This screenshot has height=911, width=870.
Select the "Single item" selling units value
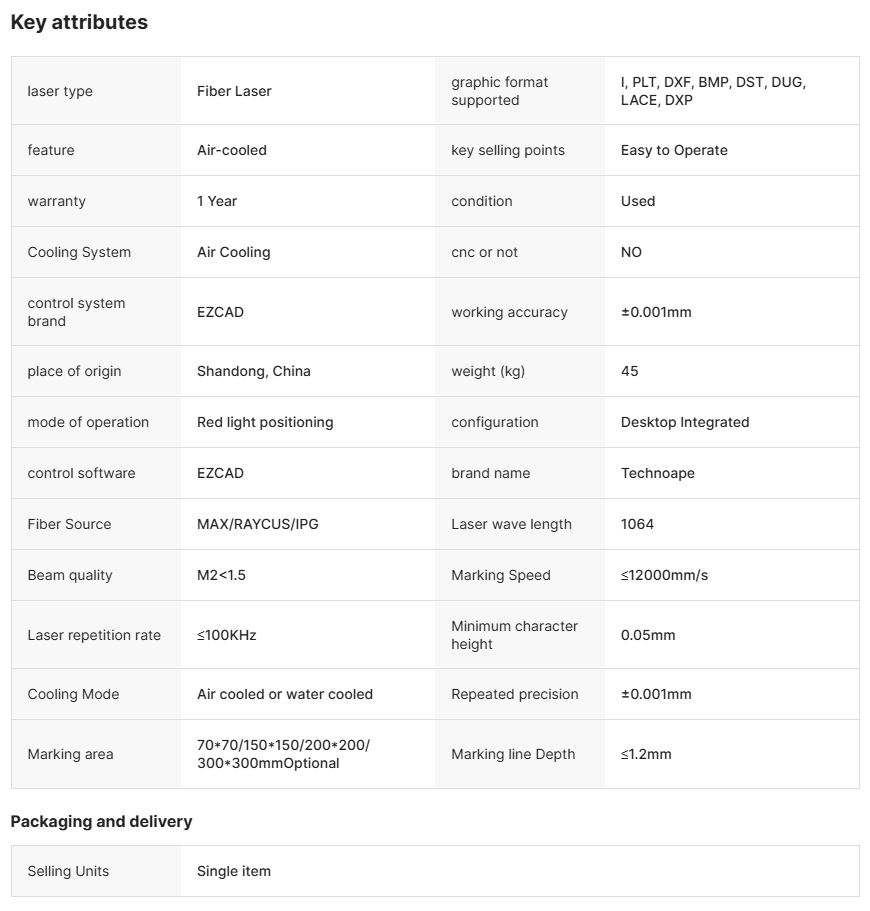pos(234,871)
